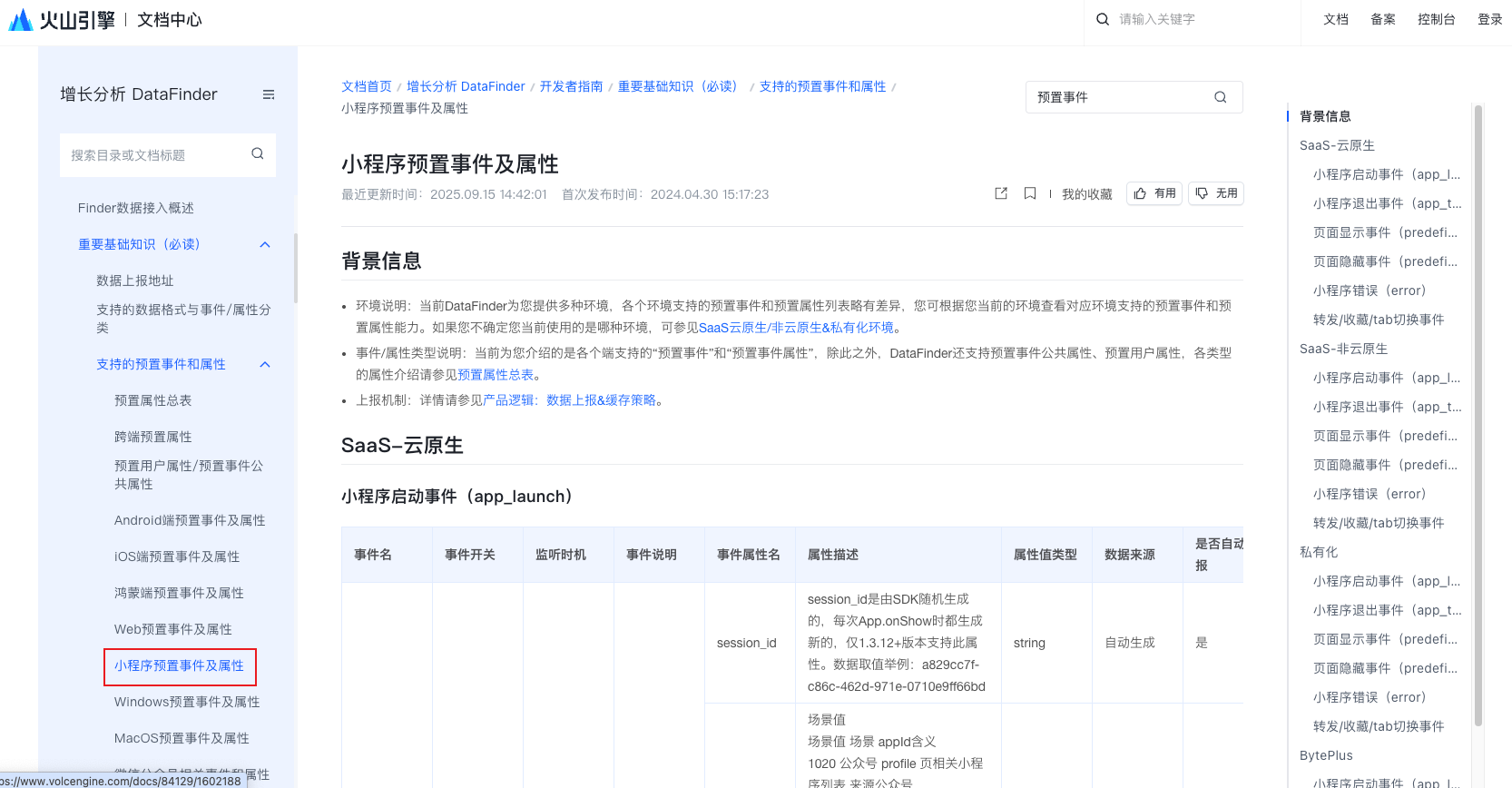Image resolution: width=1512 pixels, height=788 pixels.
Task: Mark the doc as 无用
Action: [1216, 193]
